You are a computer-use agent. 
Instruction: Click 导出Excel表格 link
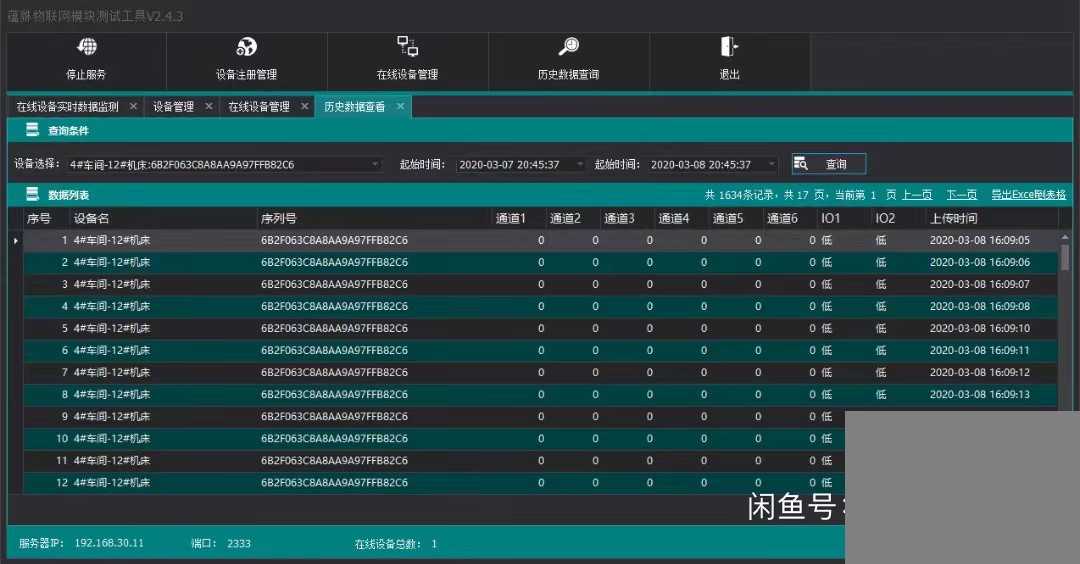(1028, 195)
